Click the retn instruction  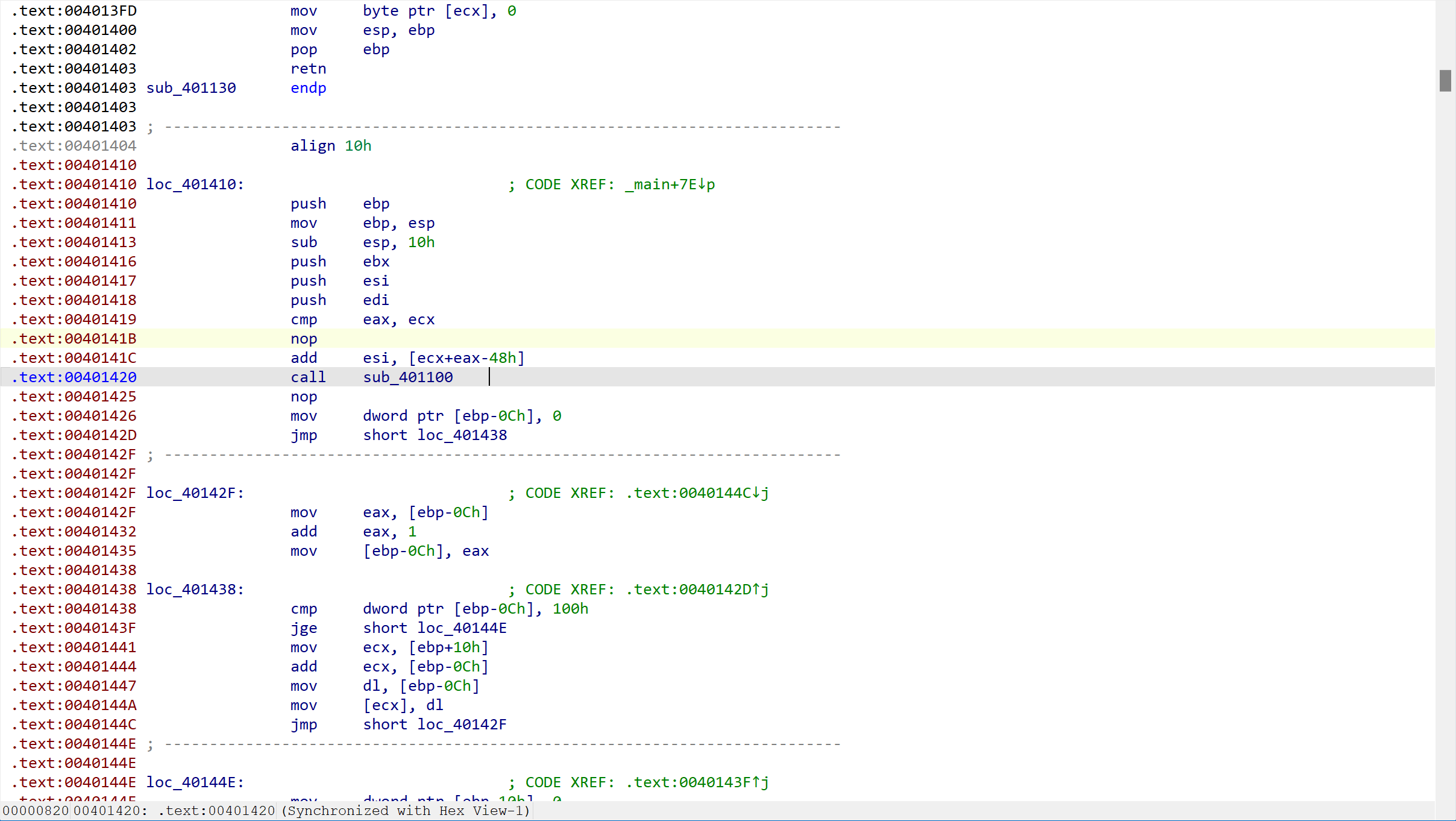coord(309,69)
